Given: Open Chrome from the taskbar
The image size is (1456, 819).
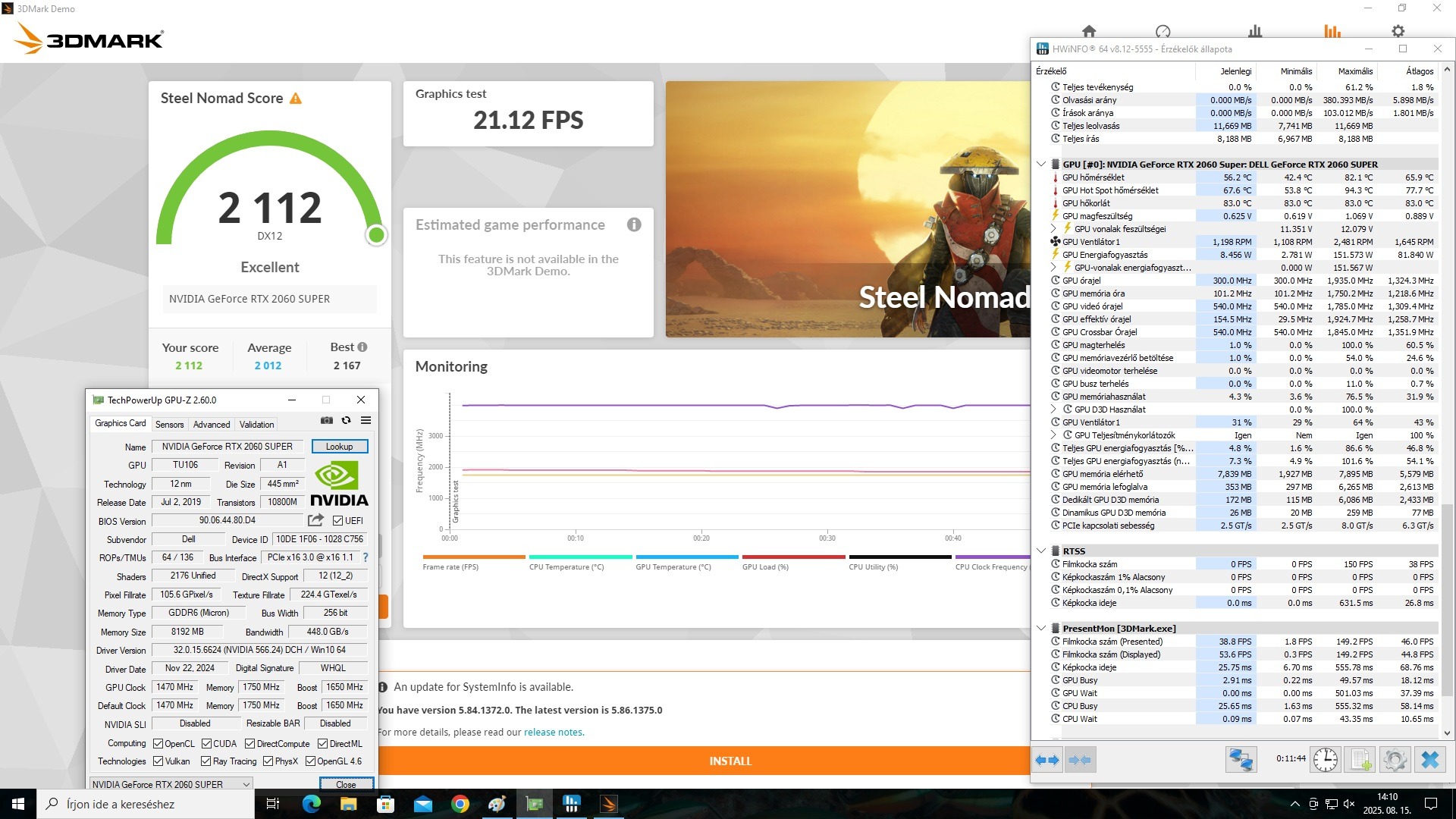Looking at the screenshot, I should pyautogui.click(x=460, y=804).
